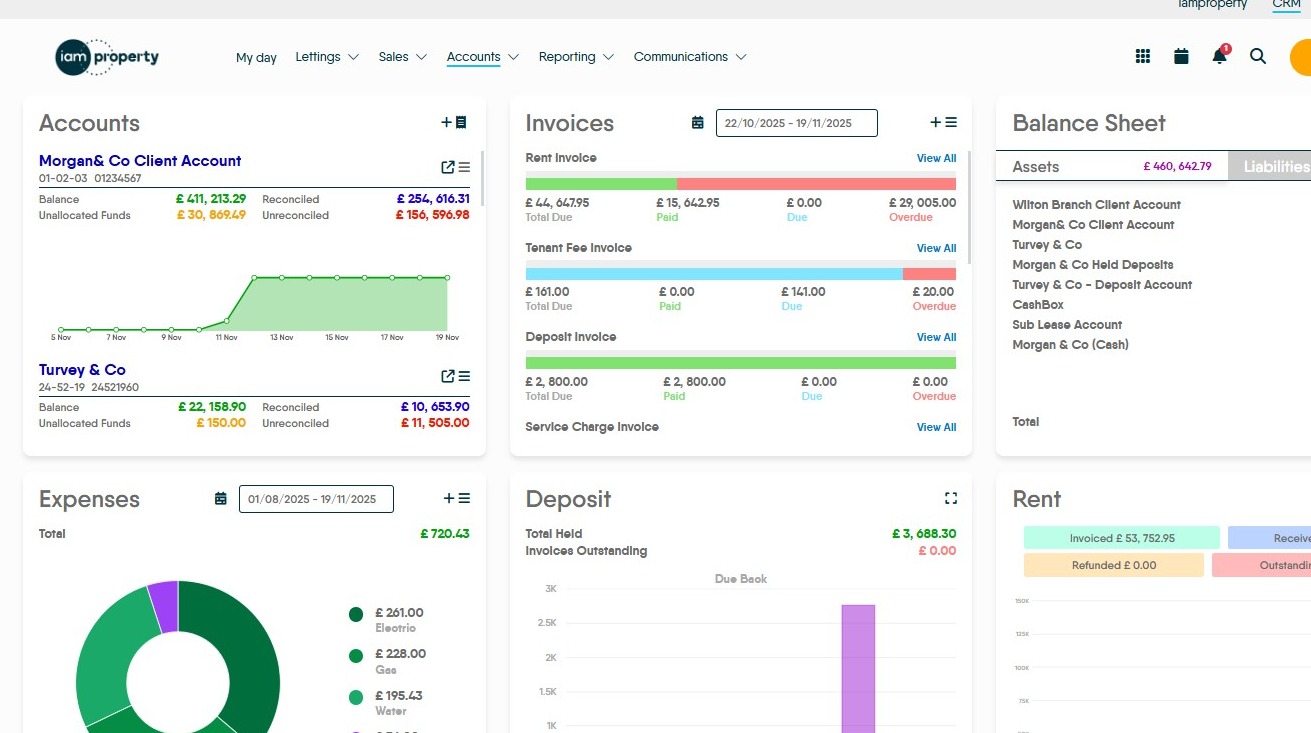Image resolution: width=1311 pixels, height=733 pixels.
Task: Open the apps grid icon
Action: tap(1143, 57)
